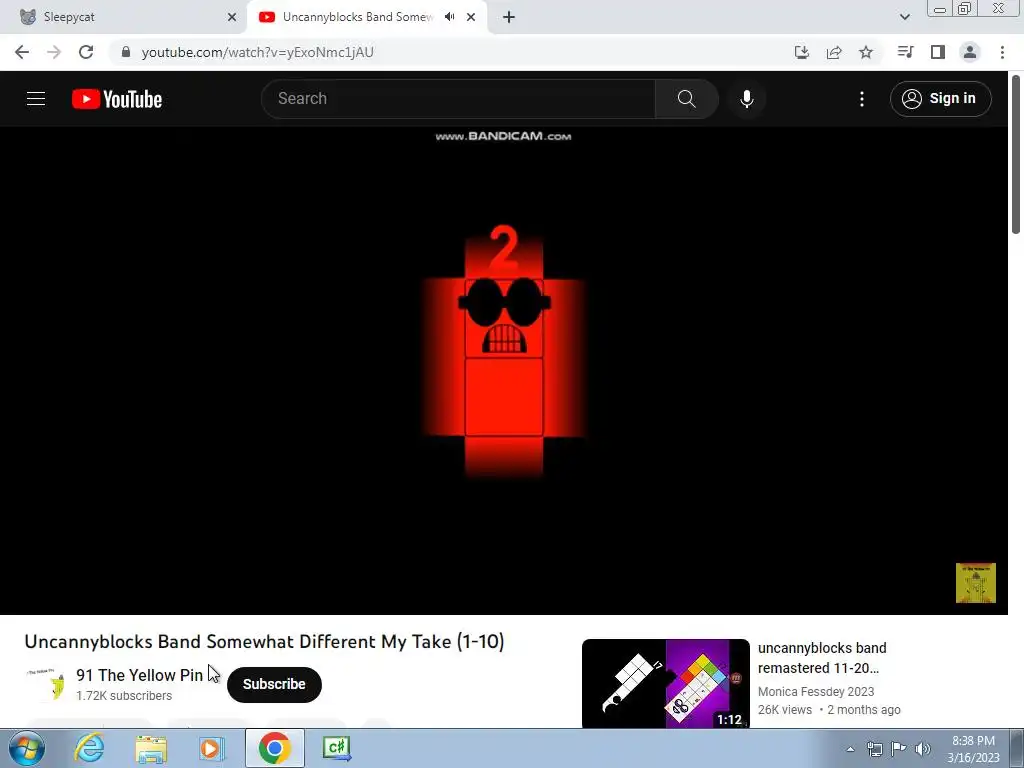Click channel watermark in video corner
Screen dimensions: 1024x768
pyautogui.click(x=976, y=583)
